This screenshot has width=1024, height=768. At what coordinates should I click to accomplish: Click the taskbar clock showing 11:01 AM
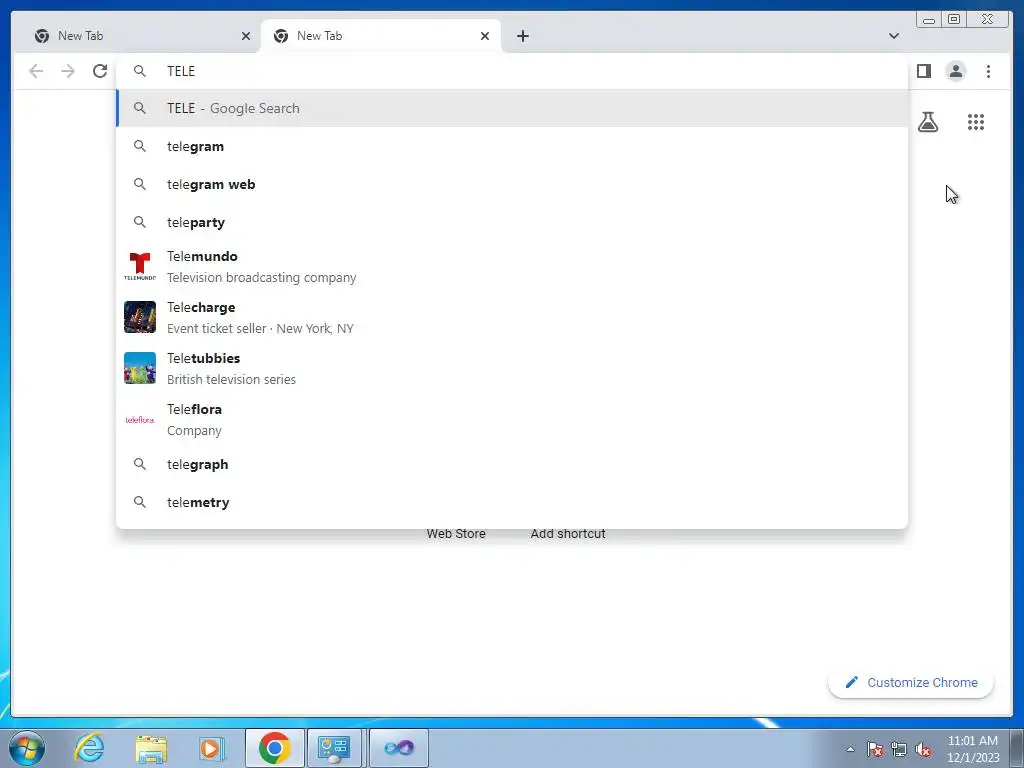point(972,749)
